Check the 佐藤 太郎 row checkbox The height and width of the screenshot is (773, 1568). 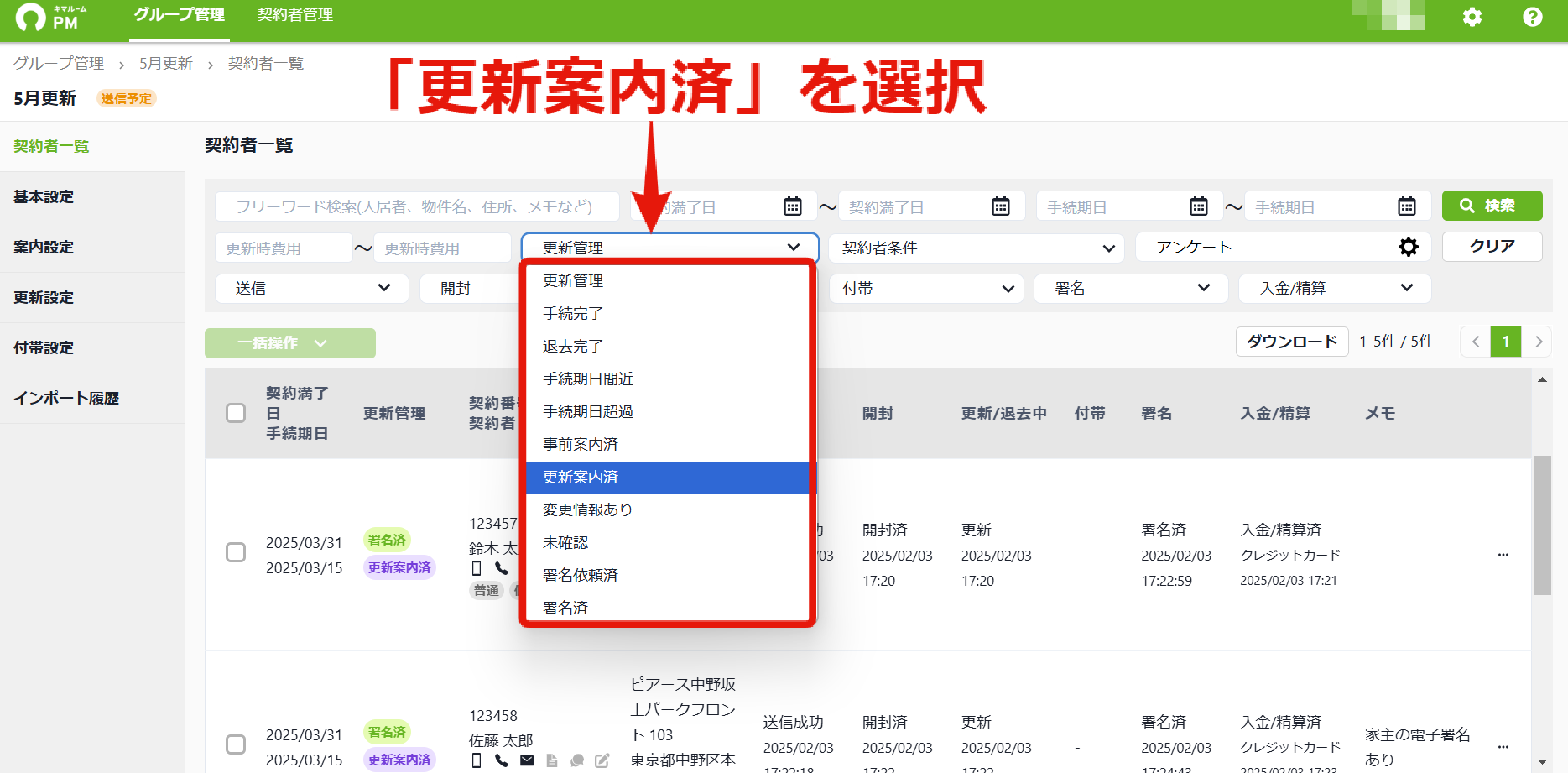[x=236, y=744]
